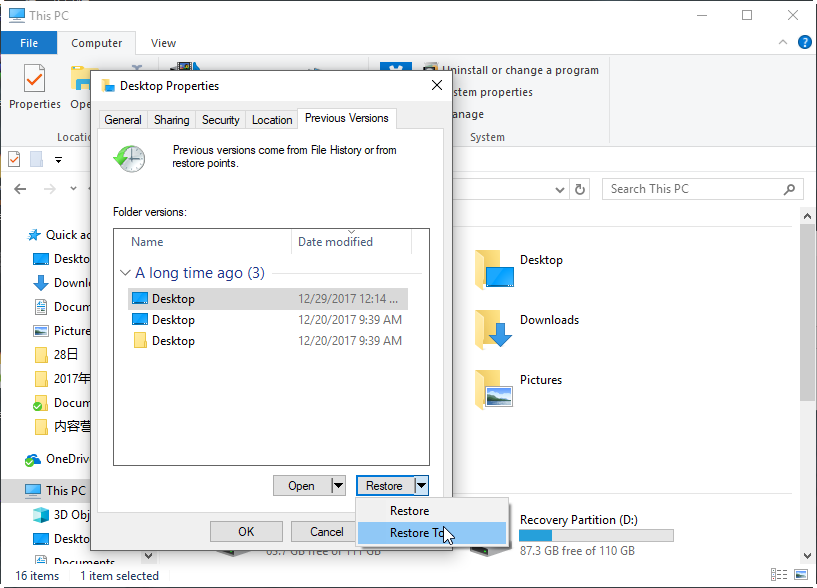Choose Restore from the dropdown menu
817x588 pixels.
click(432, 511)
